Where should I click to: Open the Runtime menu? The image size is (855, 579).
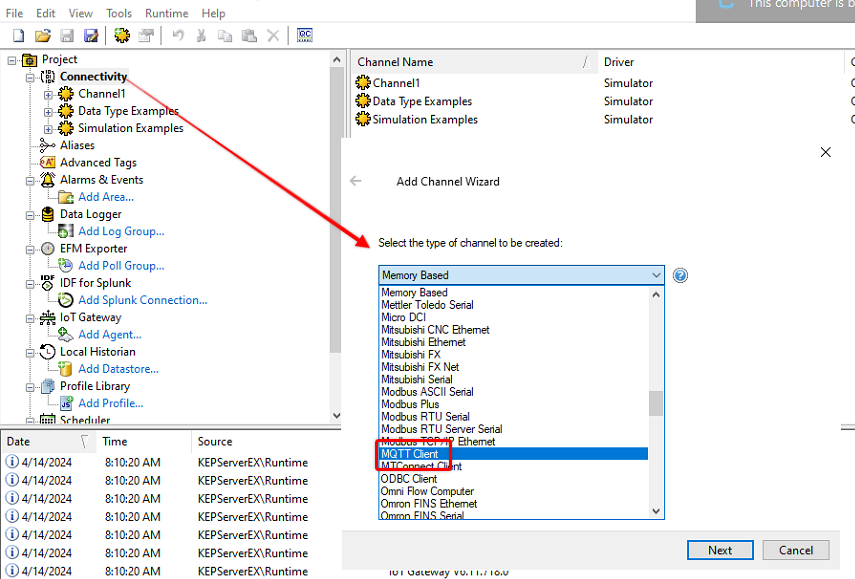pyautogui.click(x=166, y=13)
